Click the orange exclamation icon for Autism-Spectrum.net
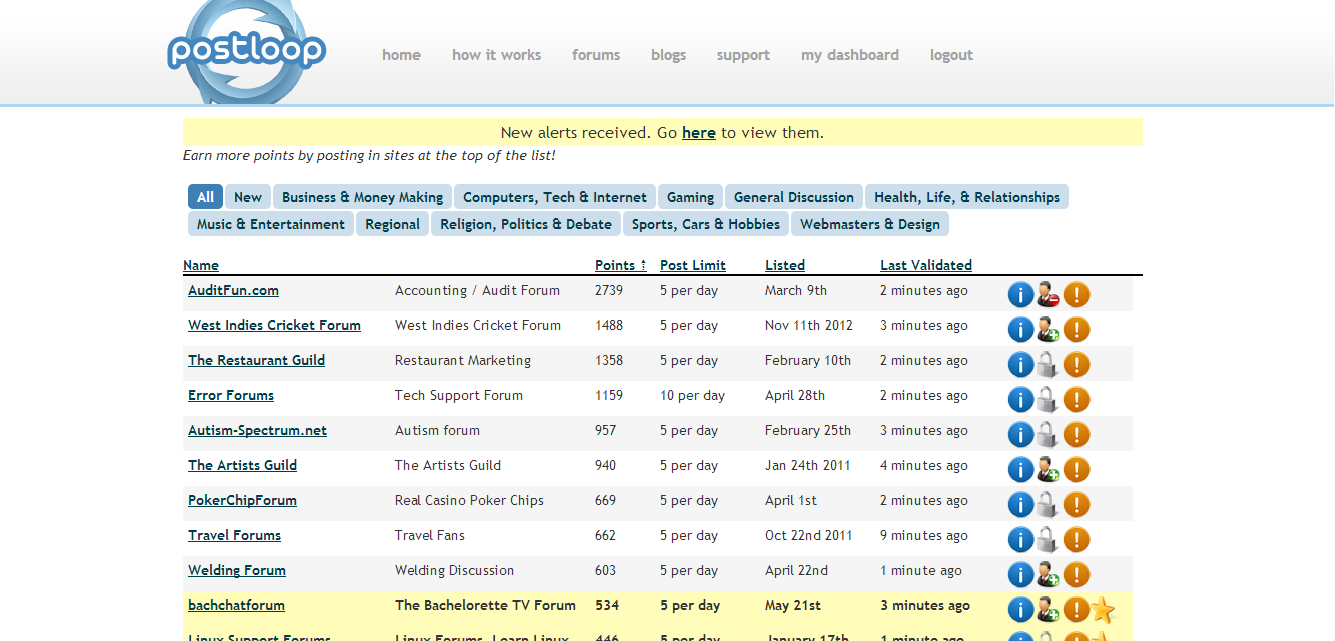The width and height of the screenshot is (1335, 641). (1077, 435)
